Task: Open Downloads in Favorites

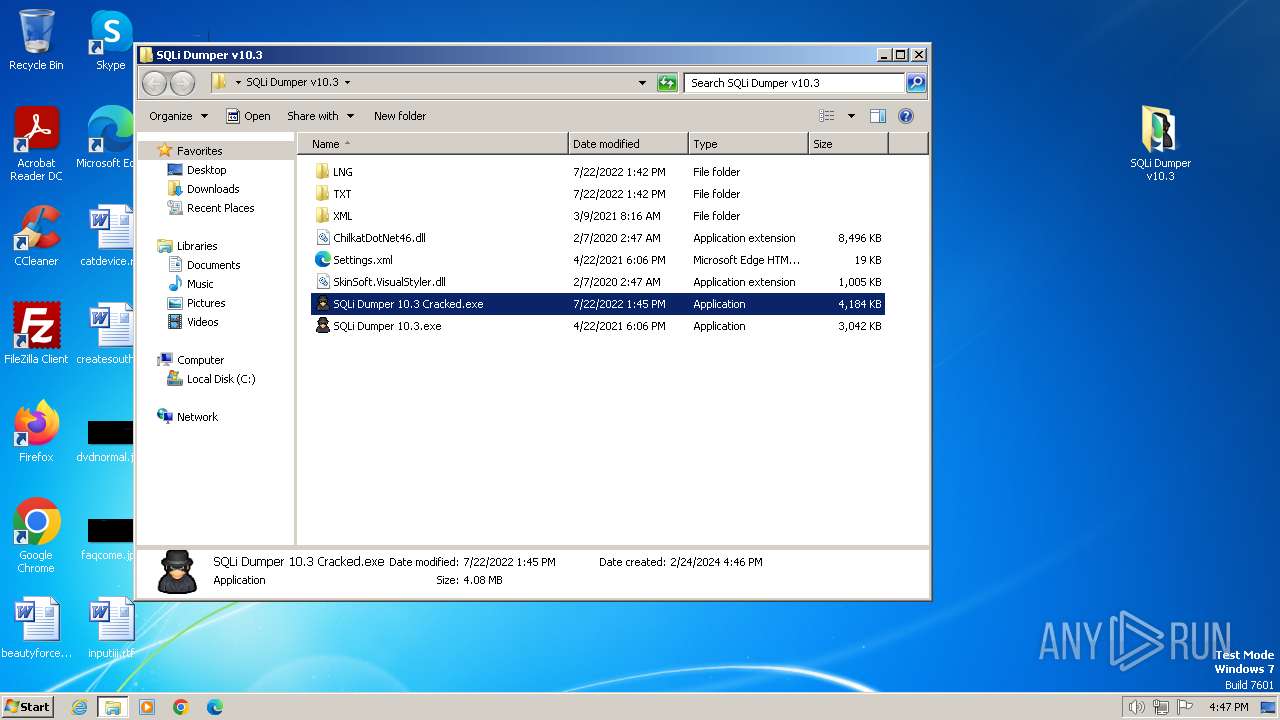Action: pyautogui.click(x=213, y=189)
